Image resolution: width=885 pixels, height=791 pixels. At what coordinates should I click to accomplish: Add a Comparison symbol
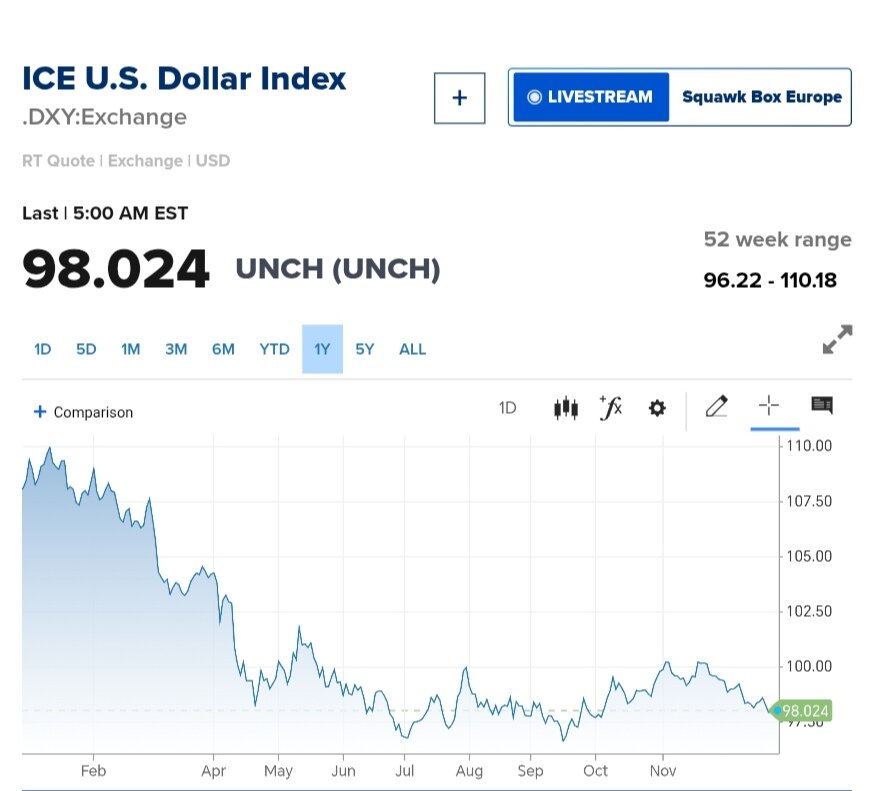83,412
